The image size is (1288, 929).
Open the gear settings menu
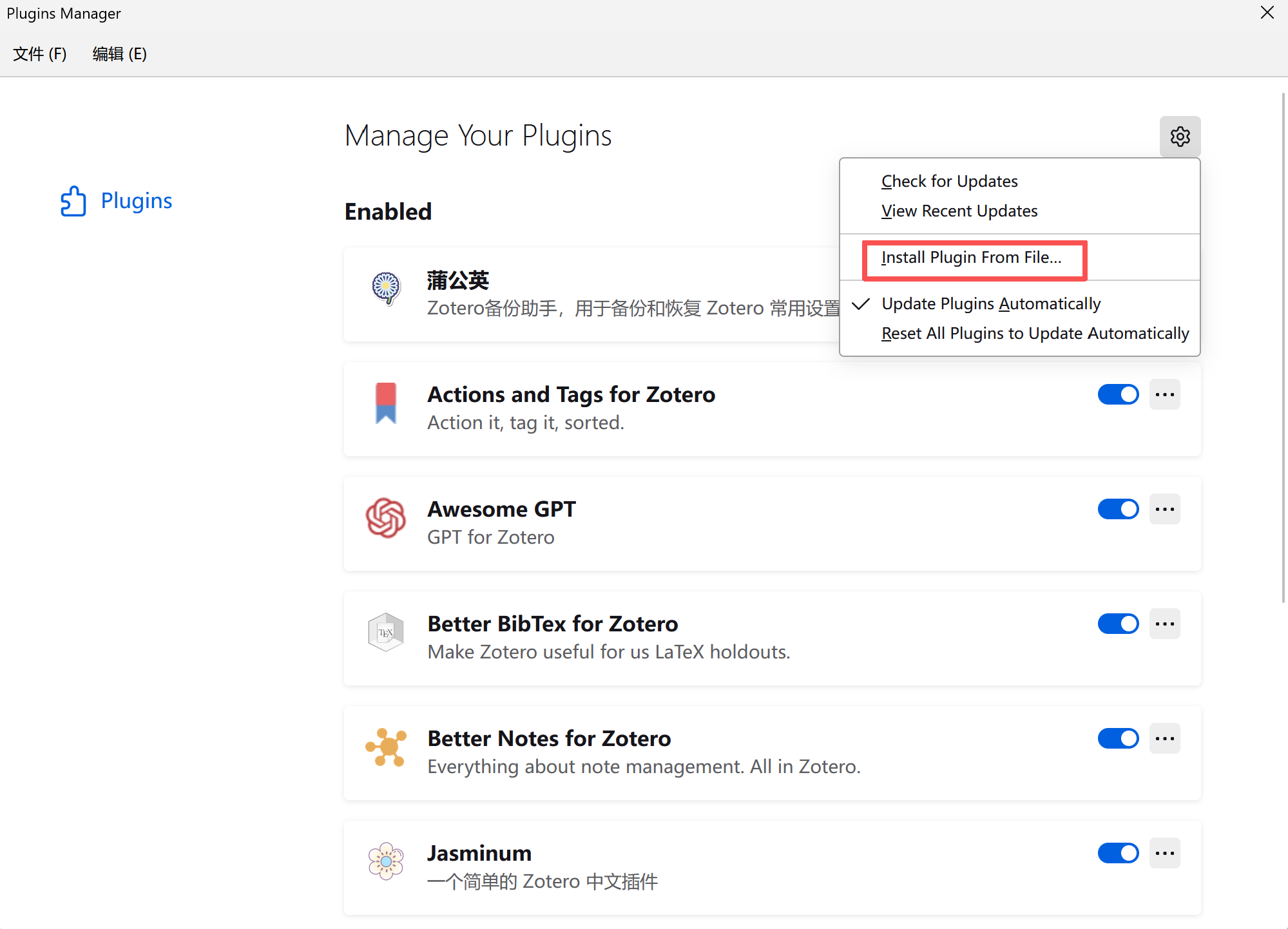click(x=1180, y=136)
